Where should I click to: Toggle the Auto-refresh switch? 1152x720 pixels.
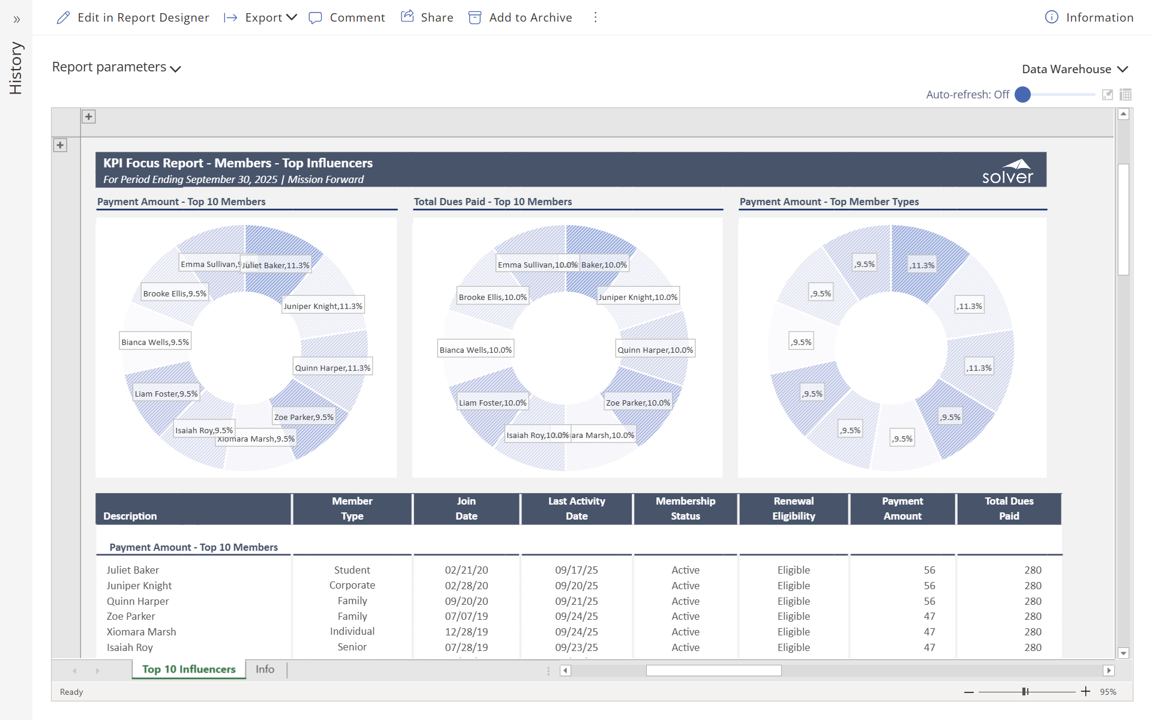[x=1023, y=95]
